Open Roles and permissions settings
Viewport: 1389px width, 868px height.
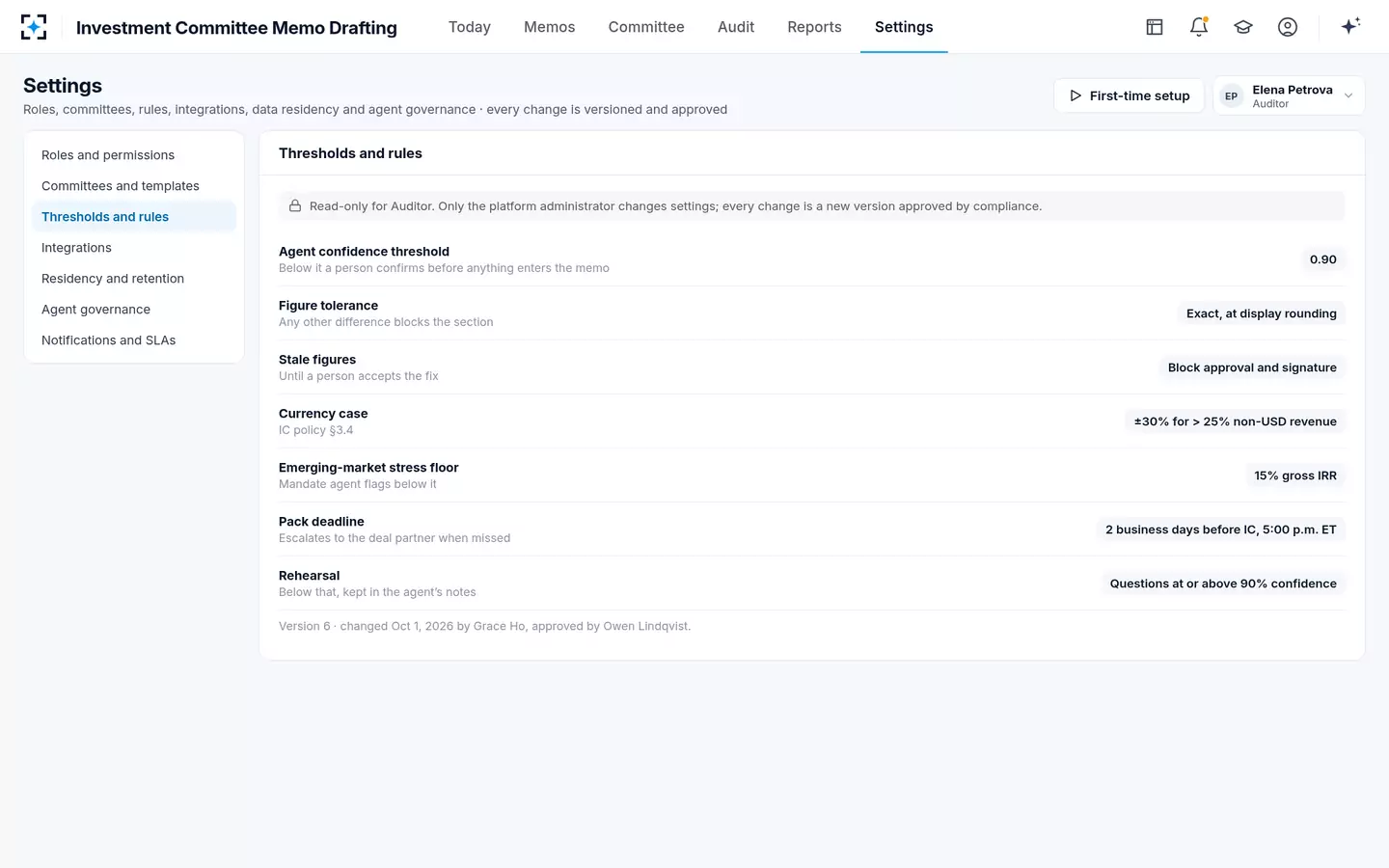click(x=134, y=155)
